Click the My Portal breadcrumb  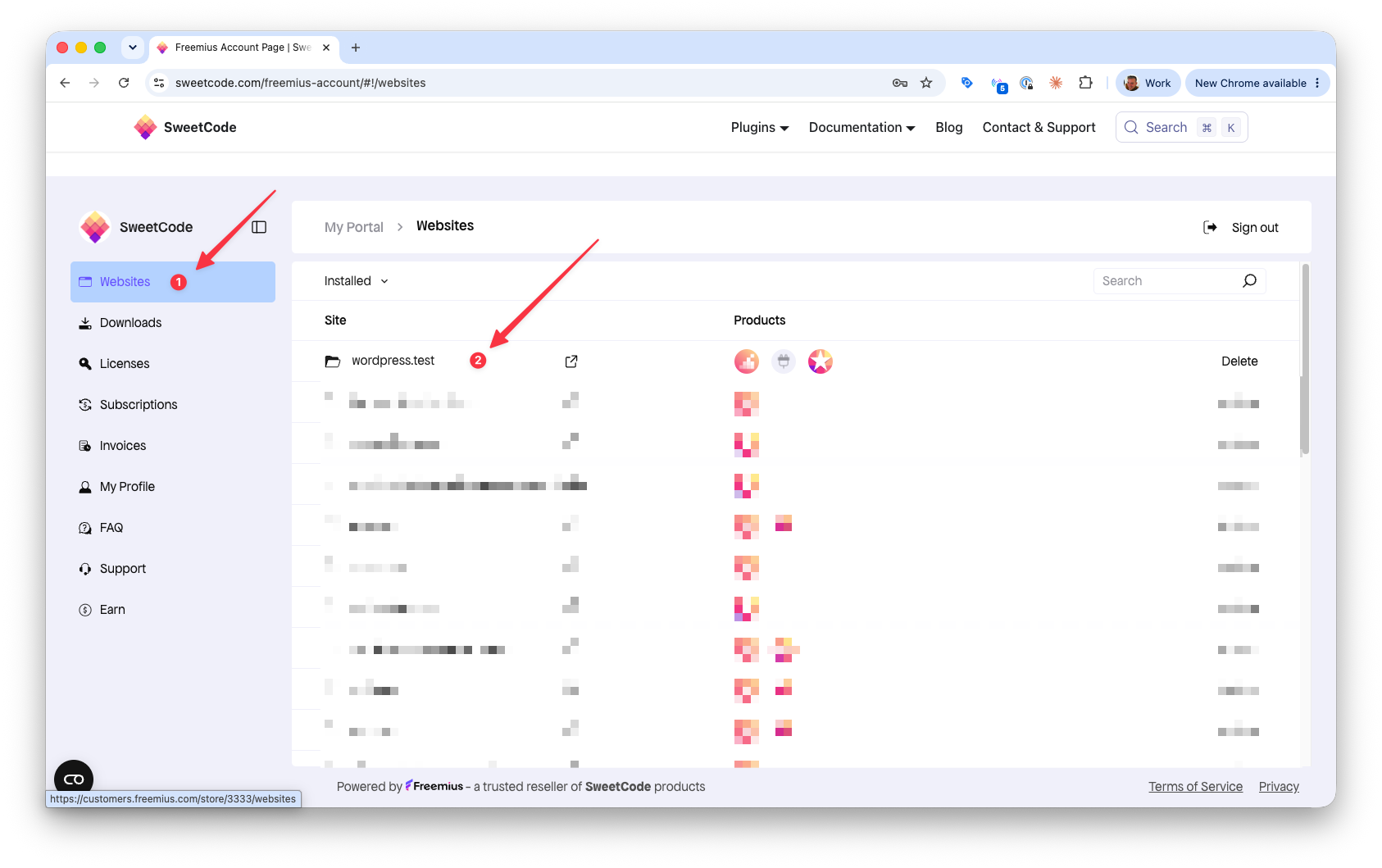pyautogui.click(x=354, y=227)
